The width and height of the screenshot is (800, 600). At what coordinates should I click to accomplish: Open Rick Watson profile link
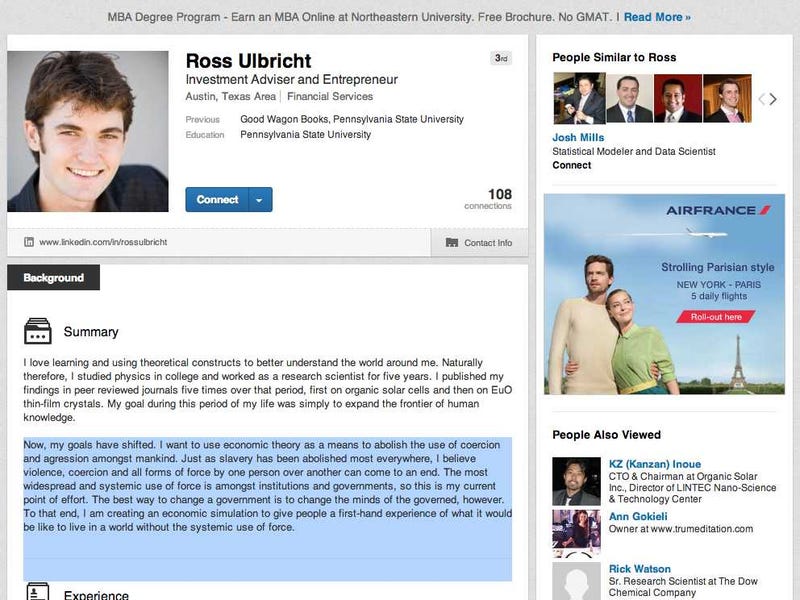(639, 569)
